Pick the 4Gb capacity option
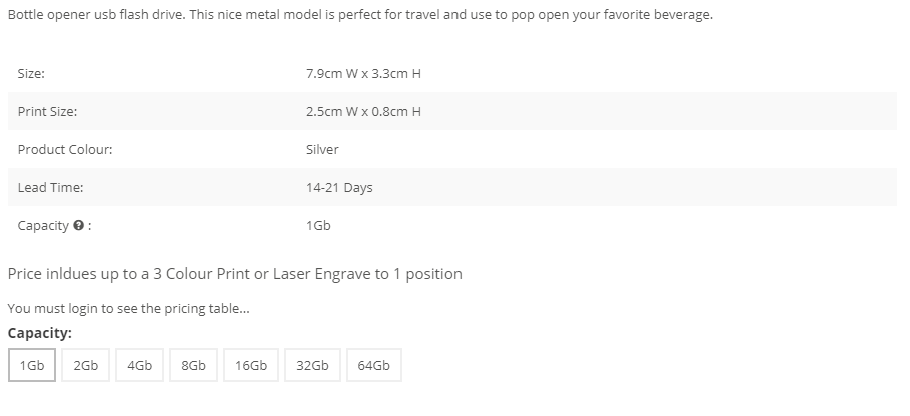Viewport: 910px width, 416px height. point(139,366)
